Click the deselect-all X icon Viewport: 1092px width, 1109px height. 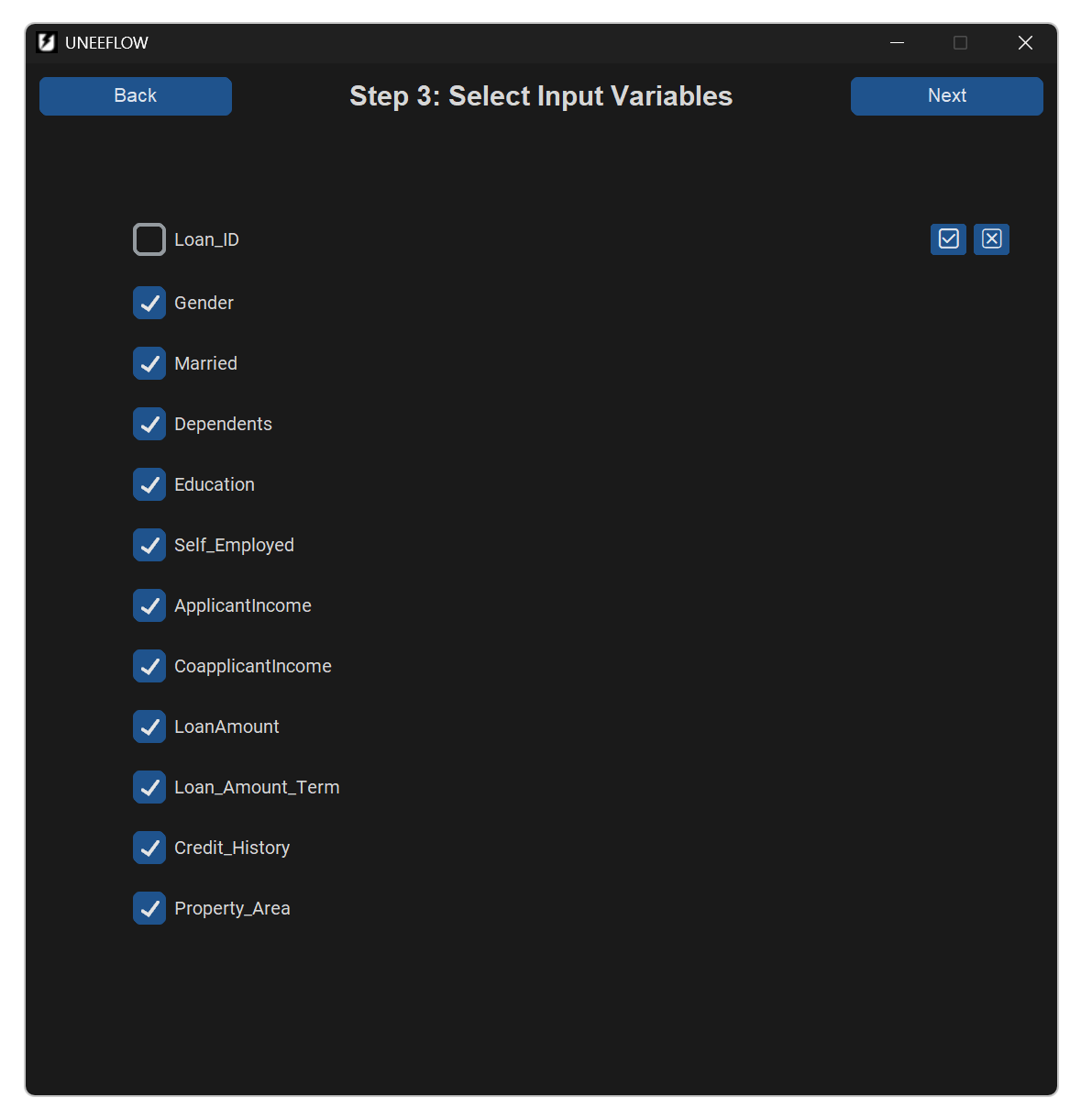pos(991,239)
